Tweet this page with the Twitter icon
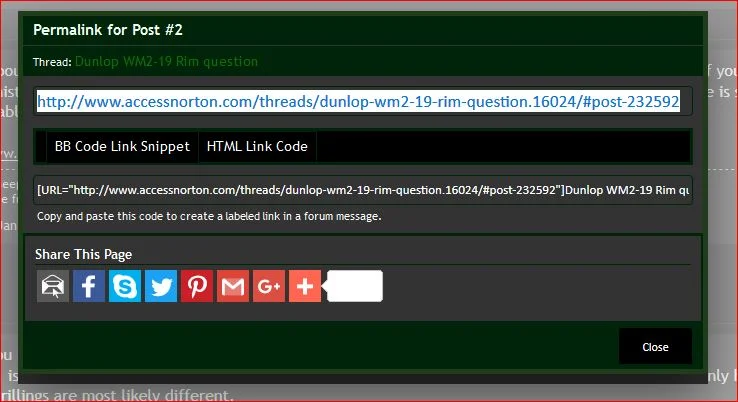738x402 pixels. tap(161, 286)
